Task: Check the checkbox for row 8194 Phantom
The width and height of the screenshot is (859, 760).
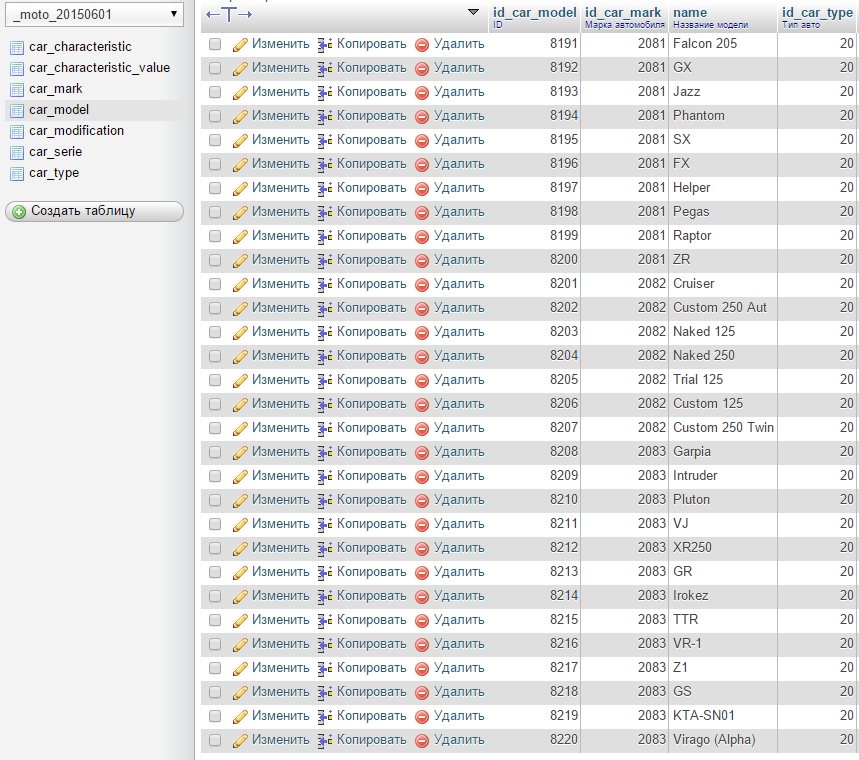Action: [x=215, y=116]
